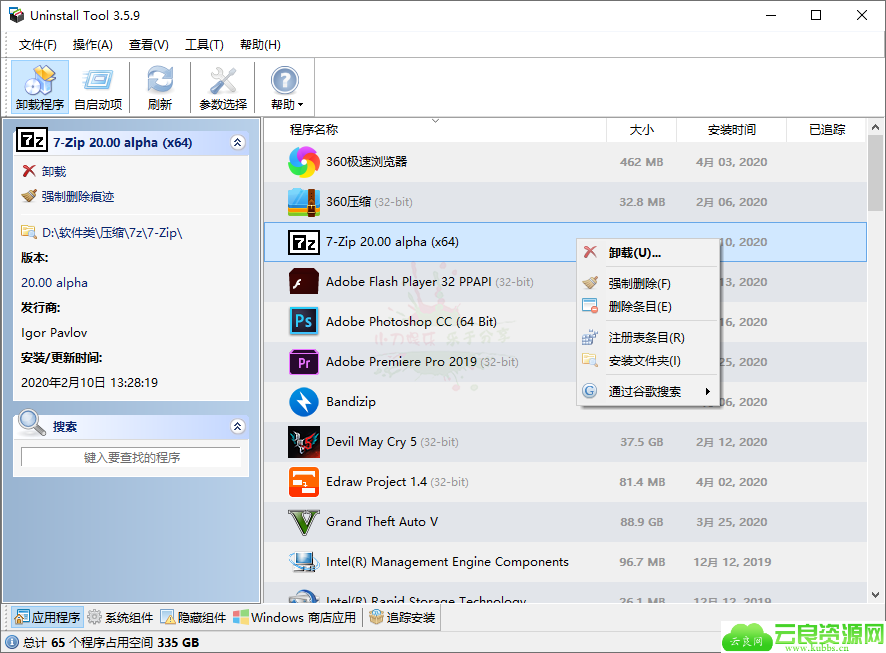Viewport: 886px width, 653px height.
Task: Select the Intel Management Engine Components icon
Action: click(x=304, y=561)
